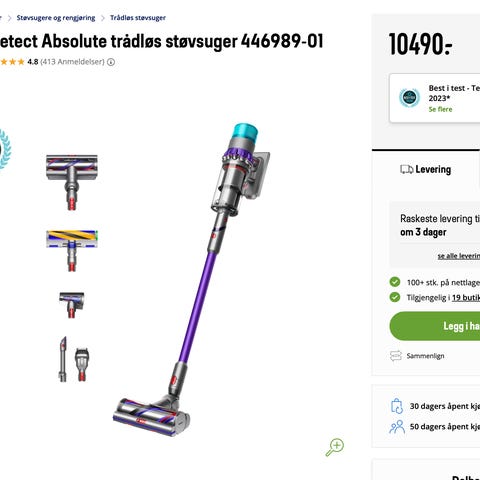This screenshot has height=480, width=480.
Task: Select the crevice and combination tool thumbnail
Action: [74, 359]
